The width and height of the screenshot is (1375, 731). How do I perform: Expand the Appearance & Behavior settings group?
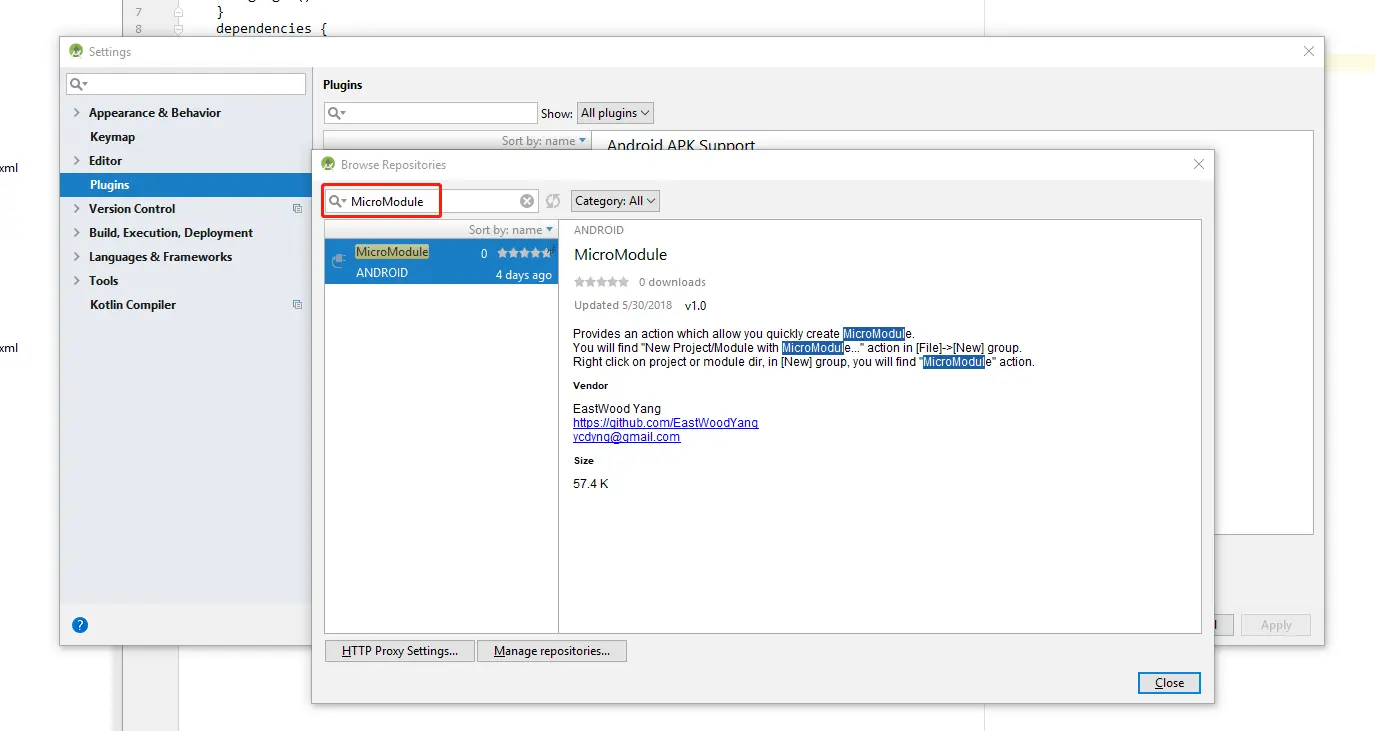coord(77,113)
